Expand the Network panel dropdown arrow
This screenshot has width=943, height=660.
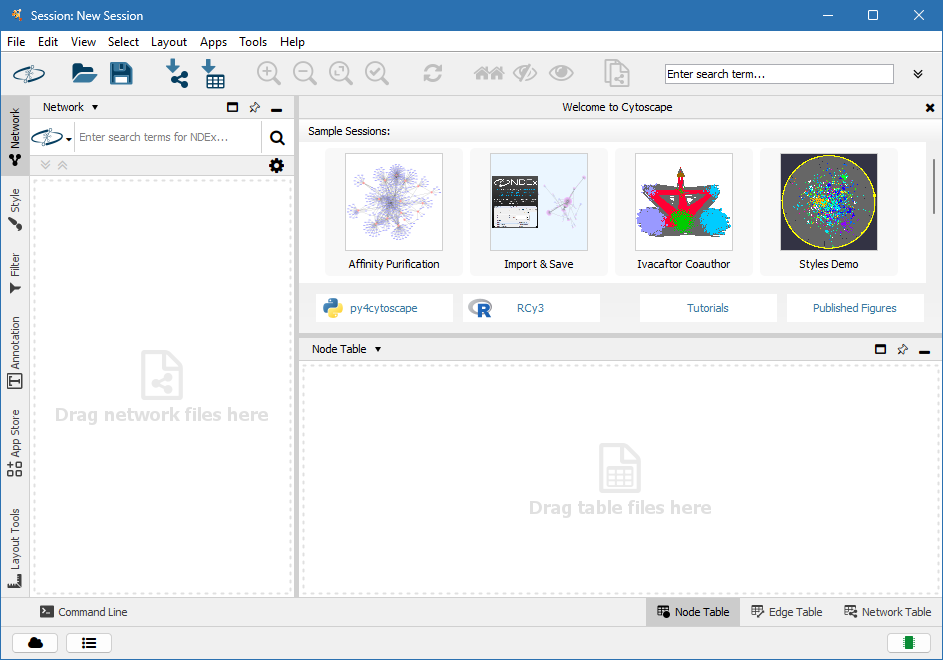(x=95, y=107)
